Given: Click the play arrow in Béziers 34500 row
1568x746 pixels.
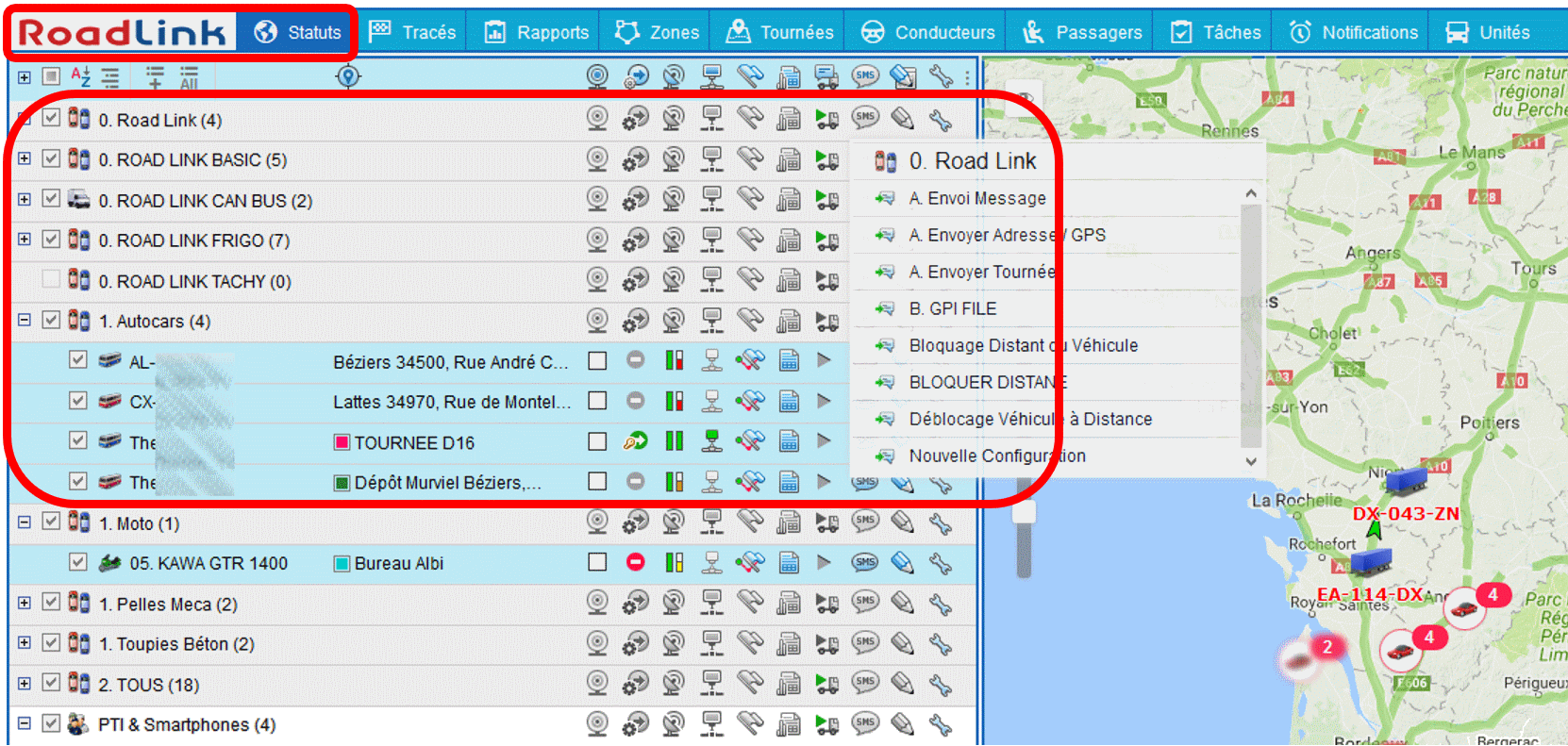Looking at the screenshot, I should (824, 360).
